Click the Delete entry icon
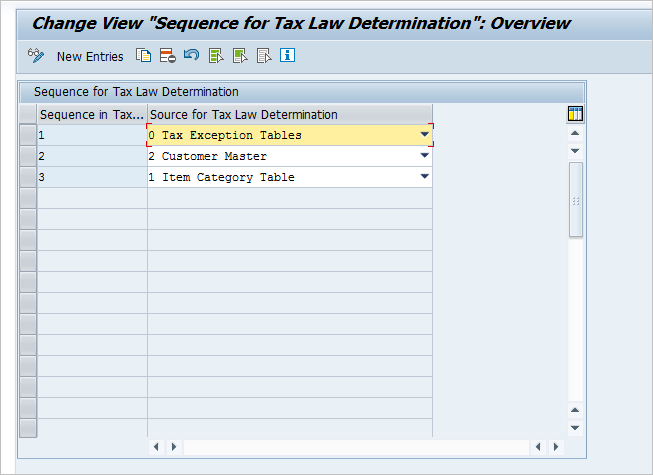Viewport: 653px width, 475px height. pos(168,55)
